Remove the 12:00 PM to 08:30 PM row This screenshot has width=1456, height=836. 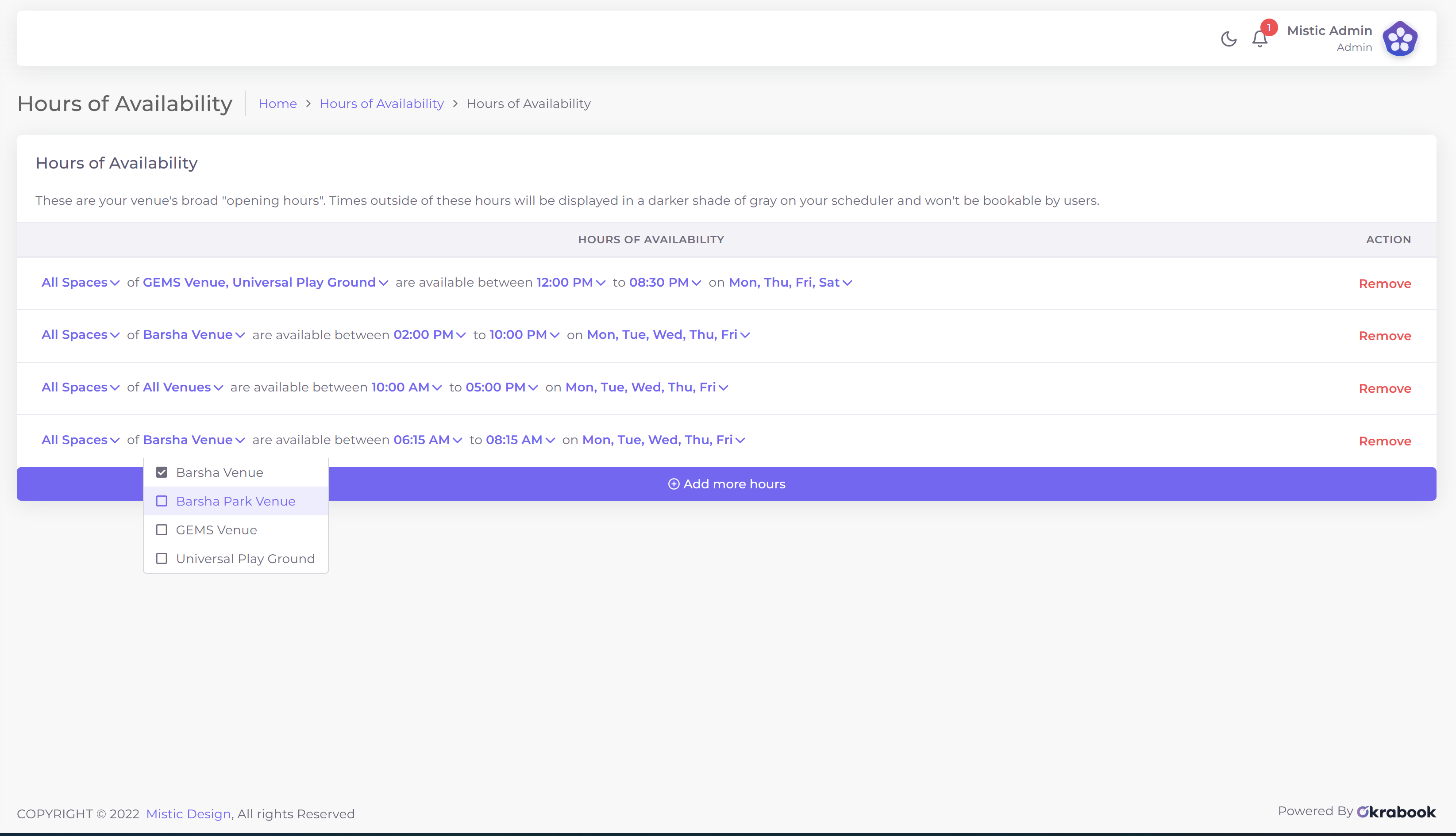pyautogui.click(x=1385, y=284)
